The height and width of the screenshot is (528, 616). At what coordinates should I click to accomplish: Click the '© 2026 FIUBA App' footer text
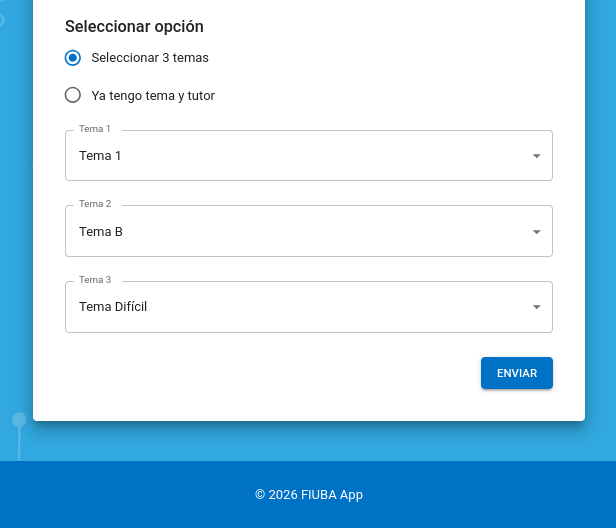click(308, 495)
